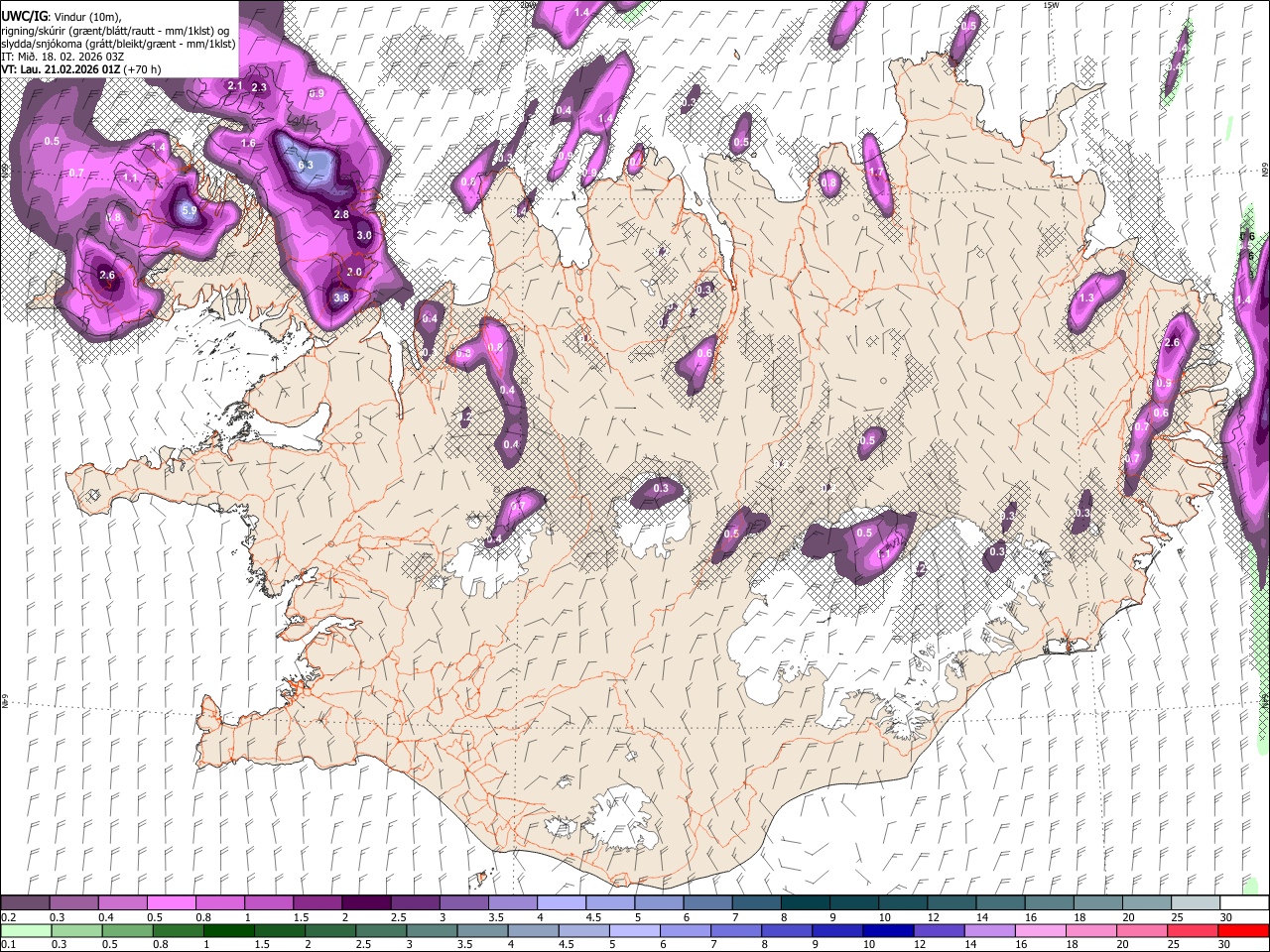This screenshot has width=1270, height=952.
Task: Click the 'VT: Lau. 21.02.2026 01Z' valid time
Action: point(62,69)
